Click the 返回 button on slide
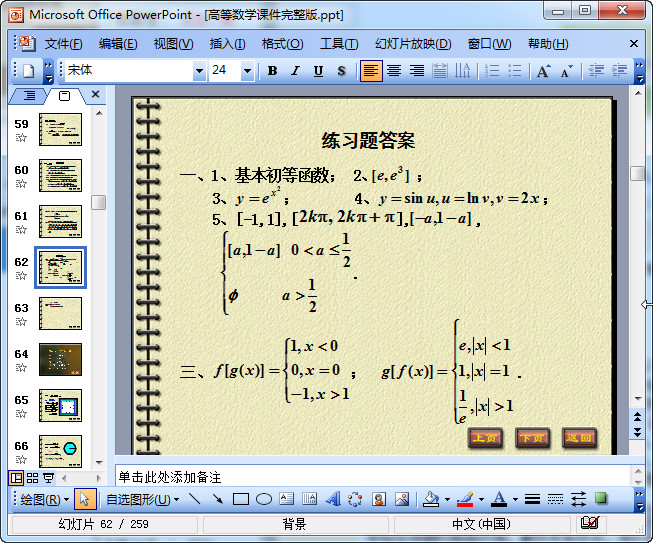The height and width of the screenshot is (543, 653). [x=579, y=438]
